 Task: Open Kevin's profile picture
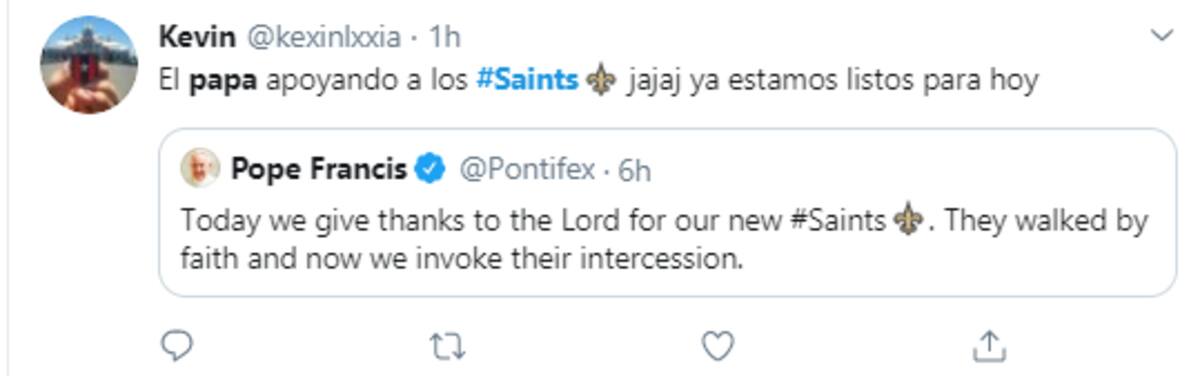point(88,64)
